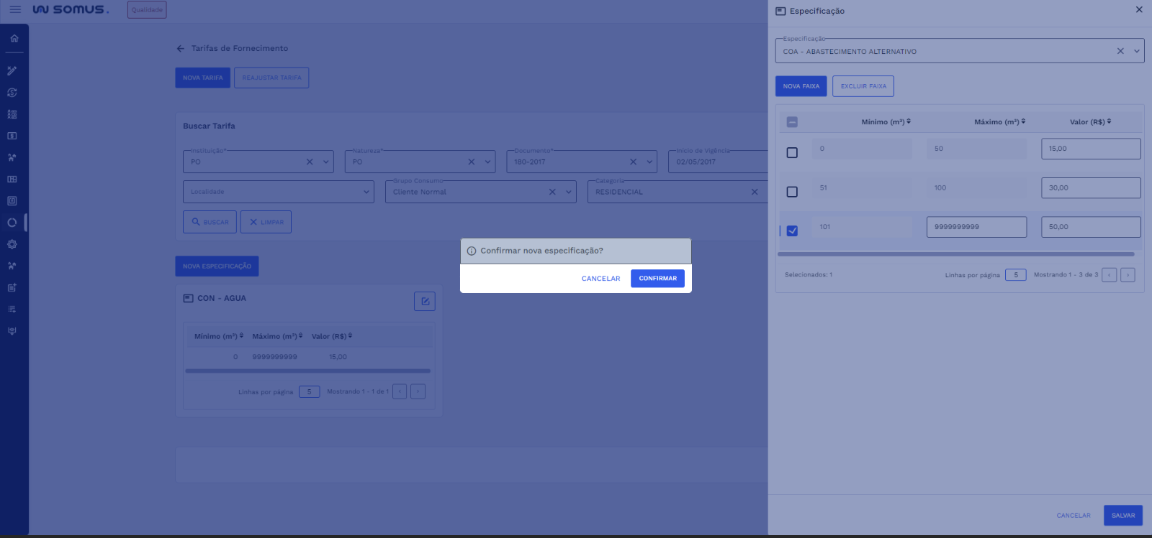Click the back arrow beside Tarifas de Fornecimento

[x=181, y=48]
